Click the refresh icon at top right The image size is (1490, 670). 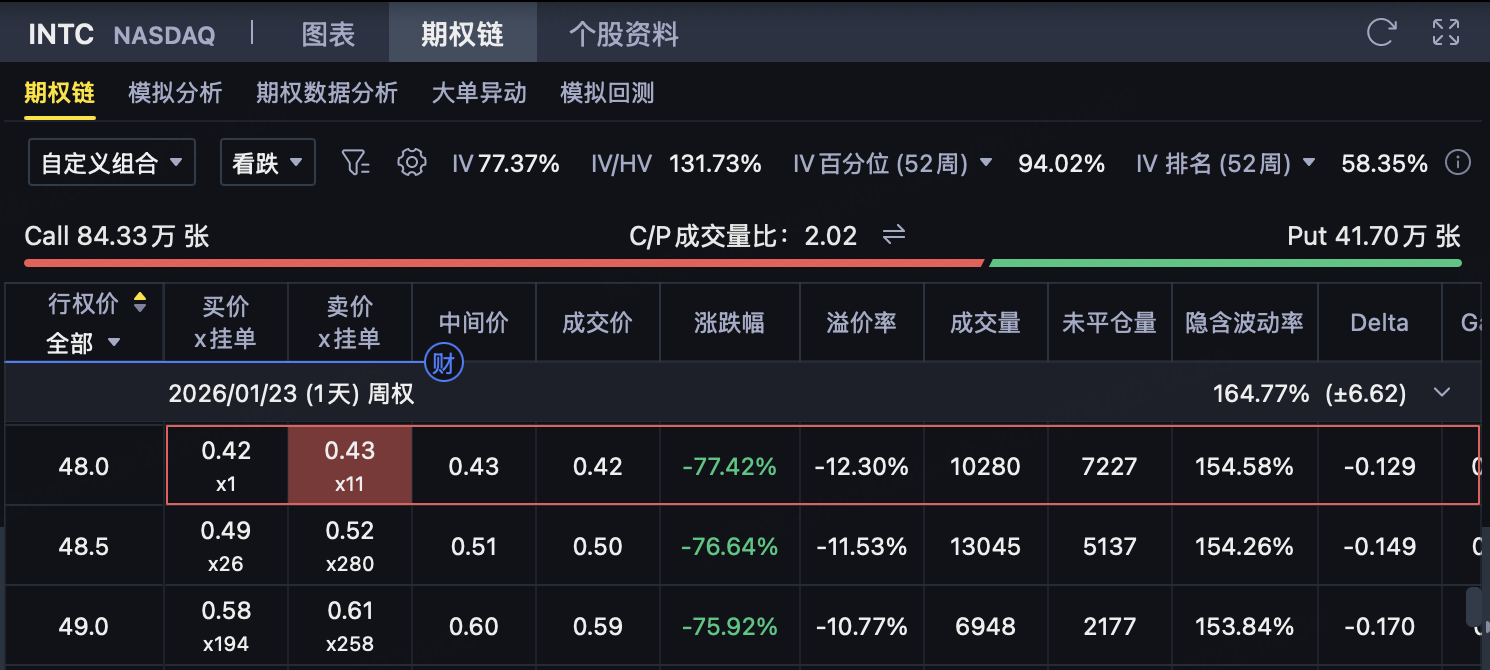[1381, 32]
